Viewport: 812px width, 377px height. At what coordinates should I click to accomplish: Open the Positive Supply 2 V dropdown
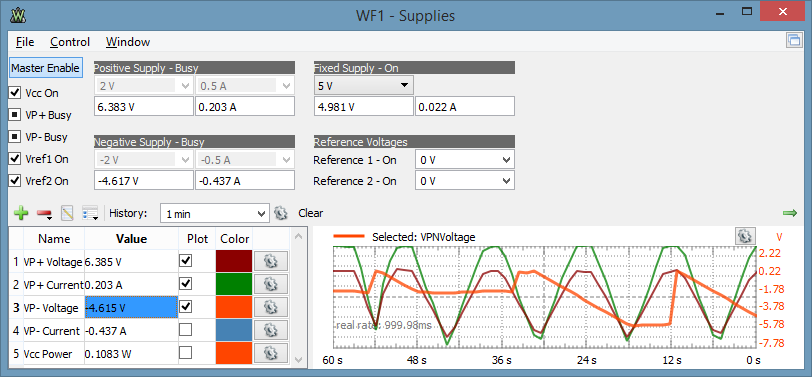(x=143, y=85)
